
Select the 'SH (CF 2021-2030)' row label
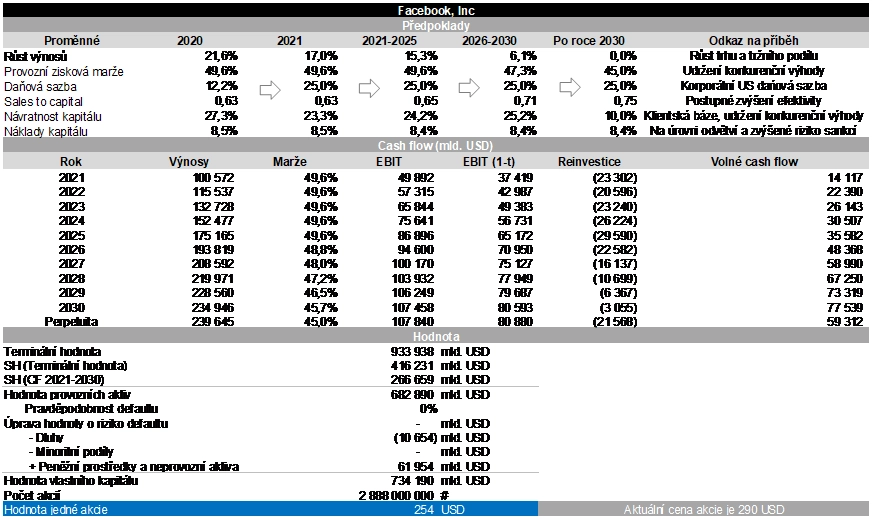click(x=53, y=380)
